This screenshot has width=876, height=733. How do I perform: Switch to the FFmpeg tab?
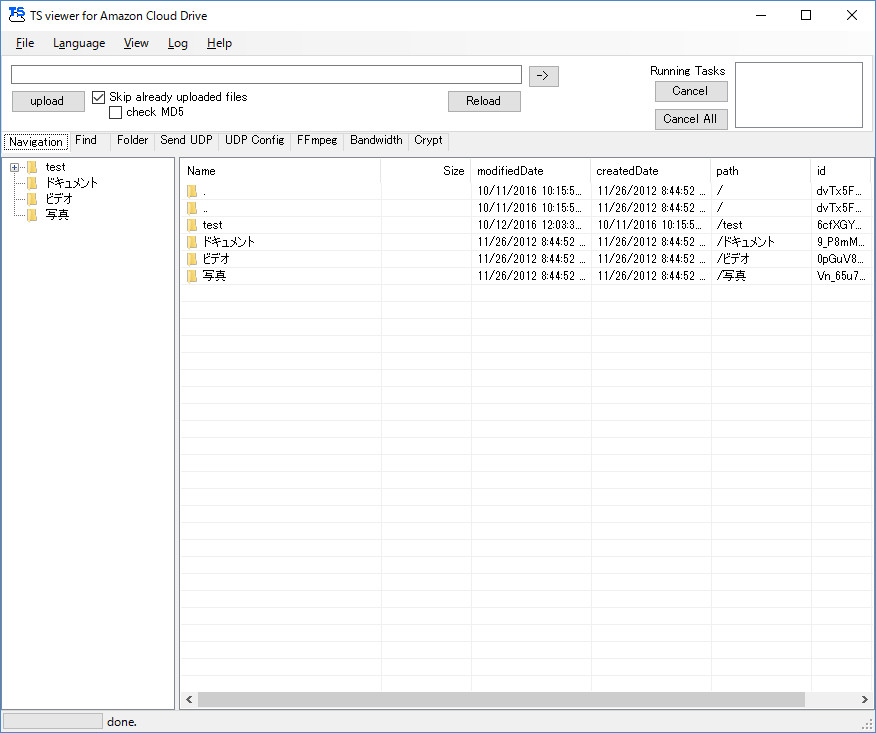coord(317,141)
